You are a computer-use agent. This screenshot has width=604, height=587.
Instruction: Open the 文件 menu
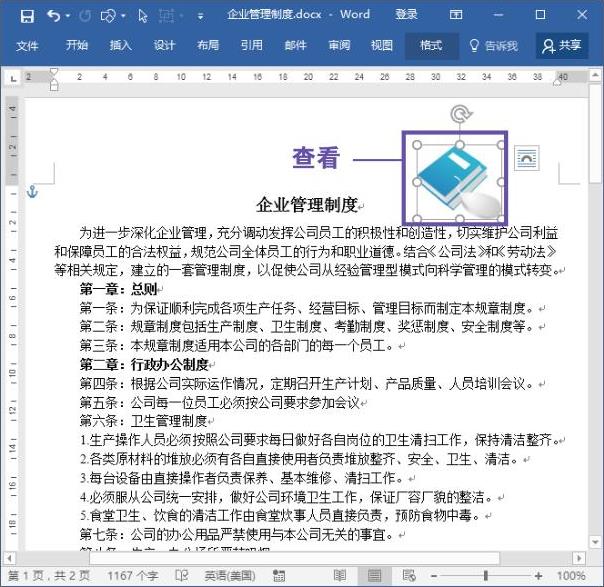coord(27,46)
